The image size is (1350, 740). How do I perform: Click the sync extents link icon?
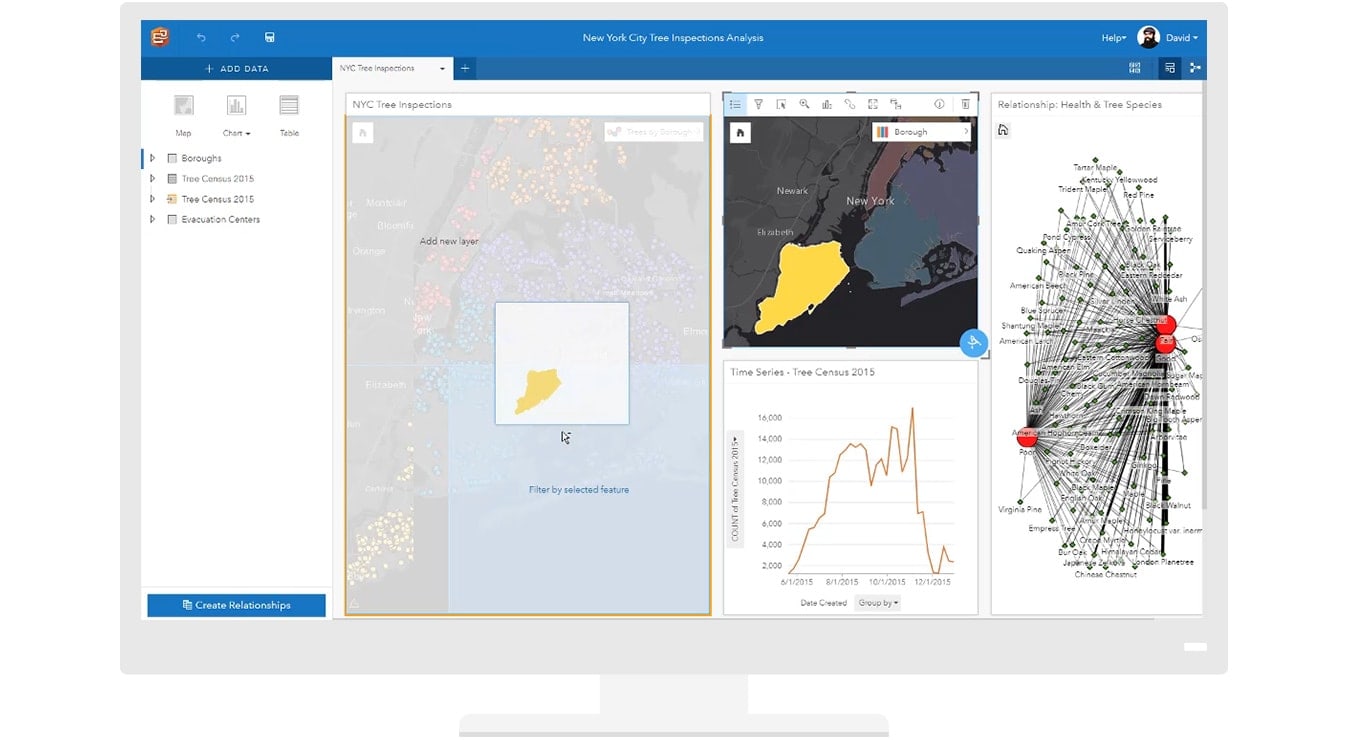click(850, 104)
